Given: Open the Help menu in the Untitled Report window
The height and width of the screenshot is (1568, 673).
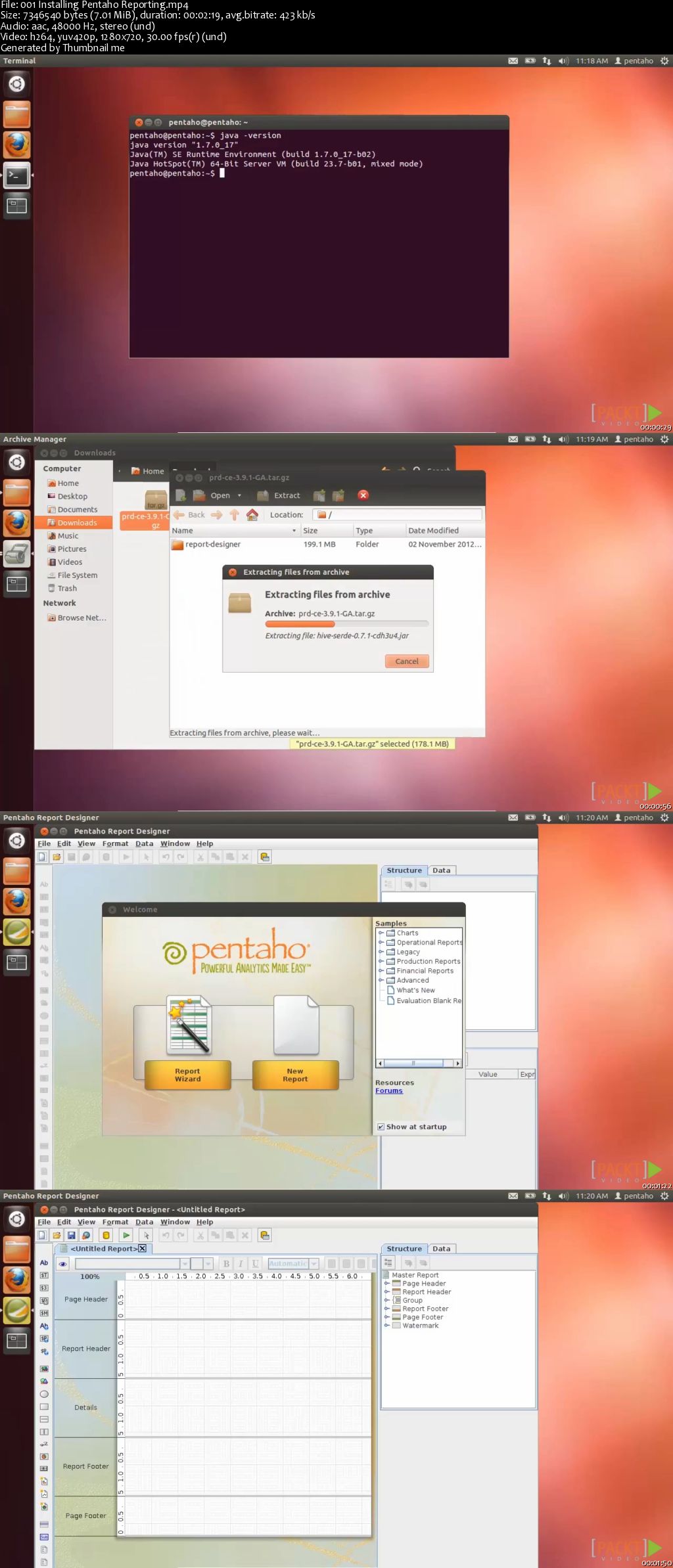Looking at the screenshot, I should tap(205, 1222).
